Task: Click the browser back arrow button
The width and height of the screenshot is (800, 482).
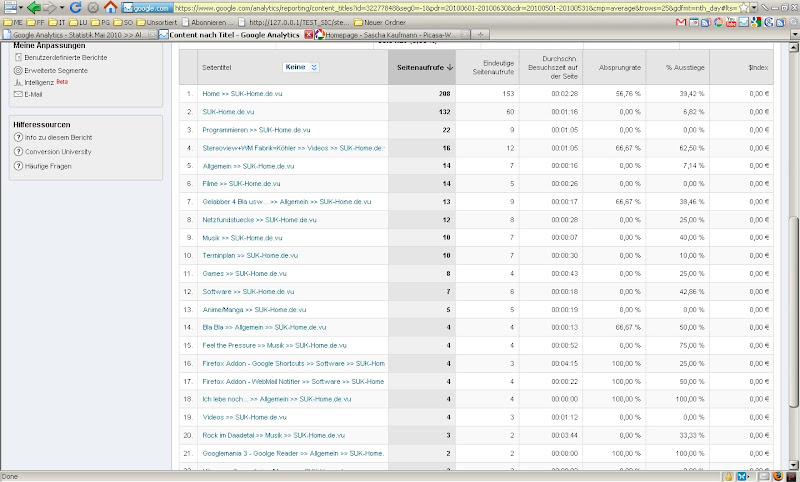Action: 33,7
